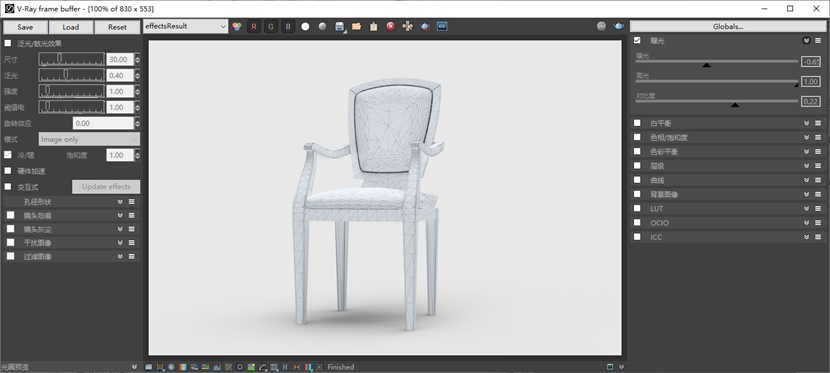Expand the 曲线 section chevron
Screen dimensions: 830x373
[806, 180]
